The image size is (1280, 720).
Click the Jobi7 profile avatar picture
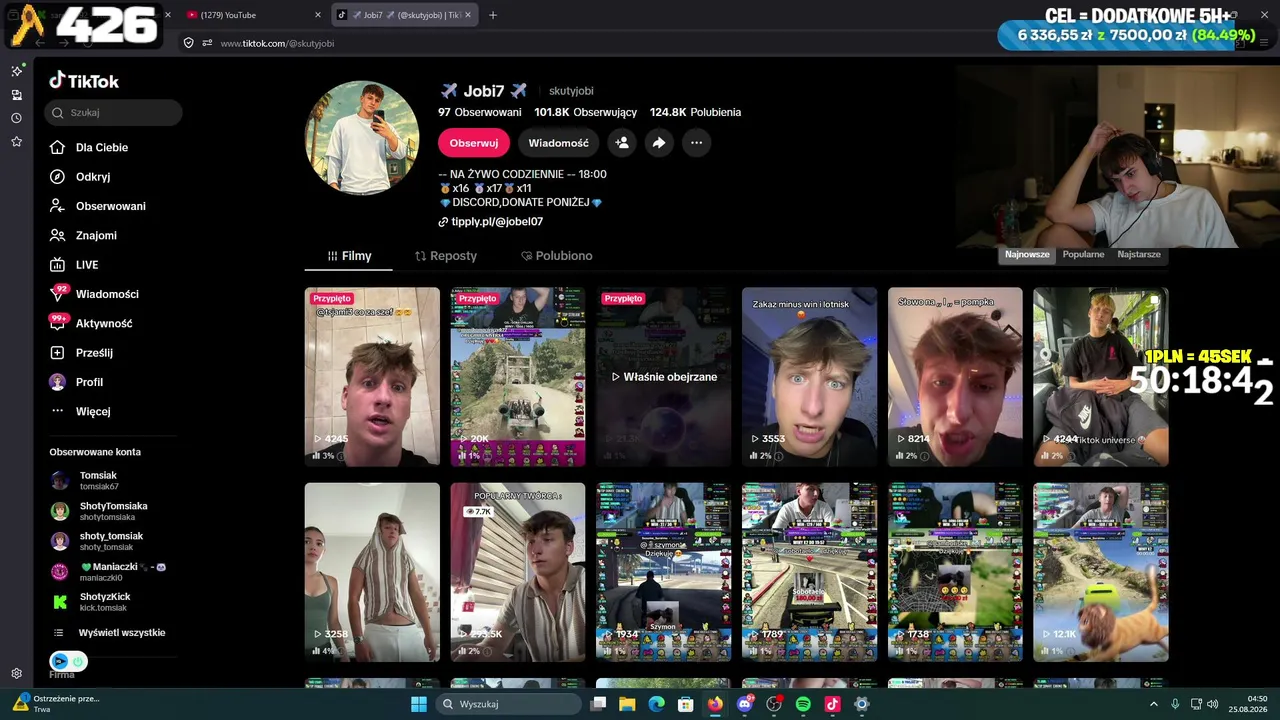(362, 138)
